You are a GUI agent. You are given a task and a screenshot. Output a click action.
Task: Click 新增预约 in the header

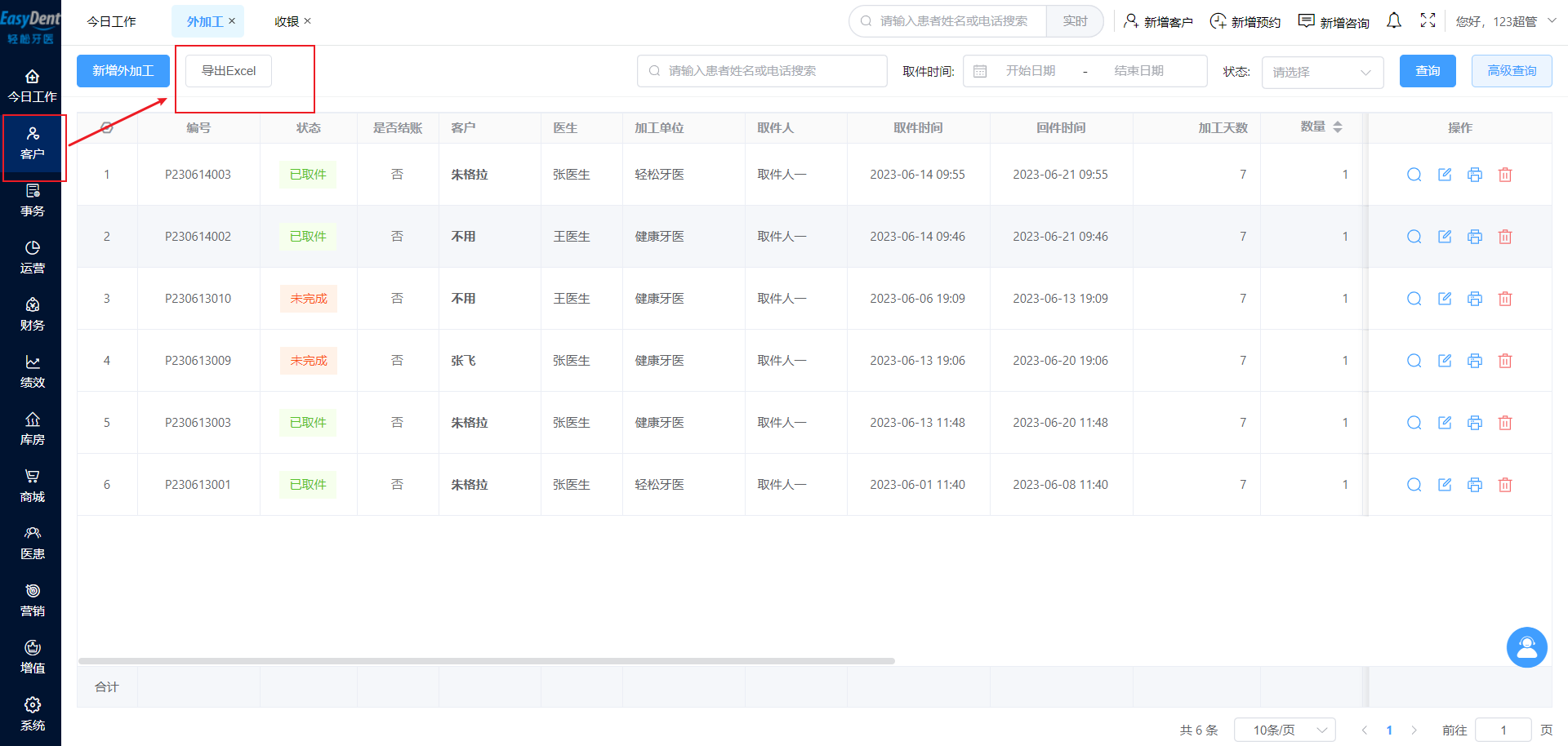(x=1245, y=21)
